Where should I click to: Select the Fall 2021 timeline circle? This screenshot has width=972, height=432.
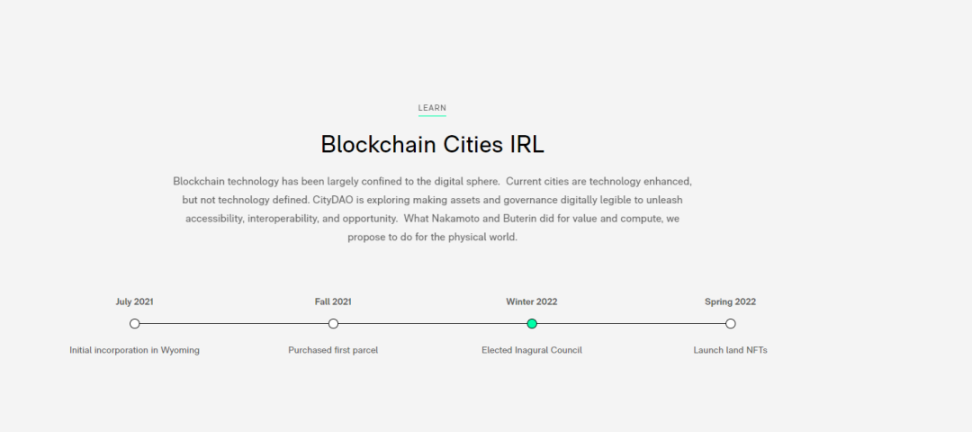pos(333,324)
